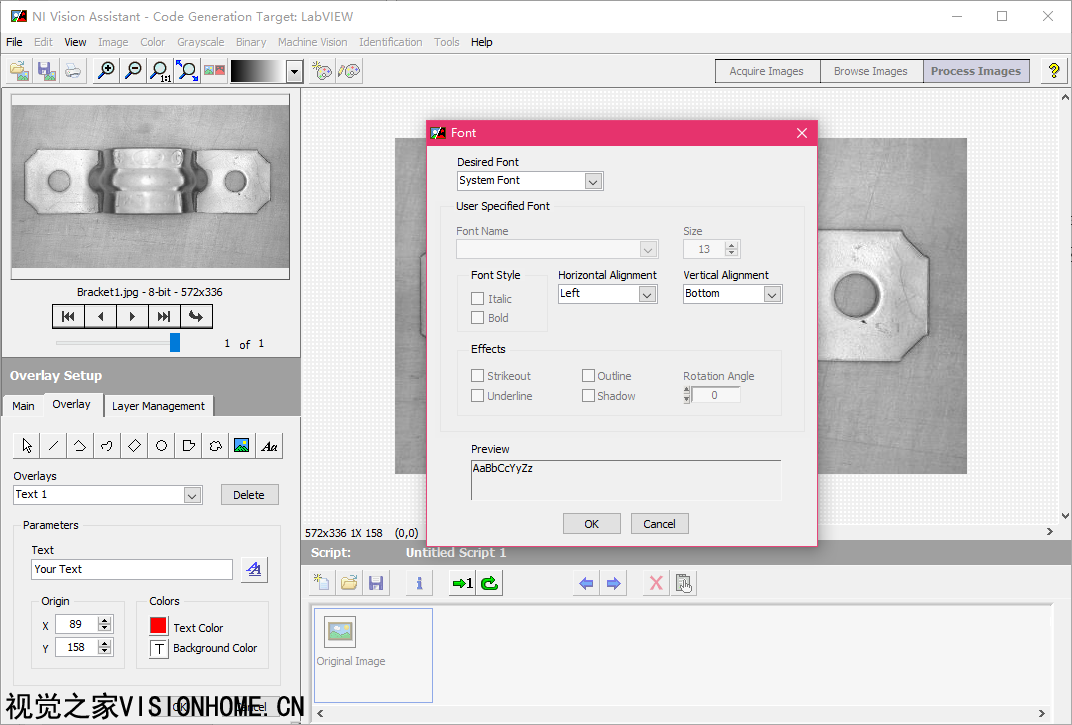Switch to the Layer Management tab
The height and width of the screenshot is (725, 1072).
(x=158, y=406)
